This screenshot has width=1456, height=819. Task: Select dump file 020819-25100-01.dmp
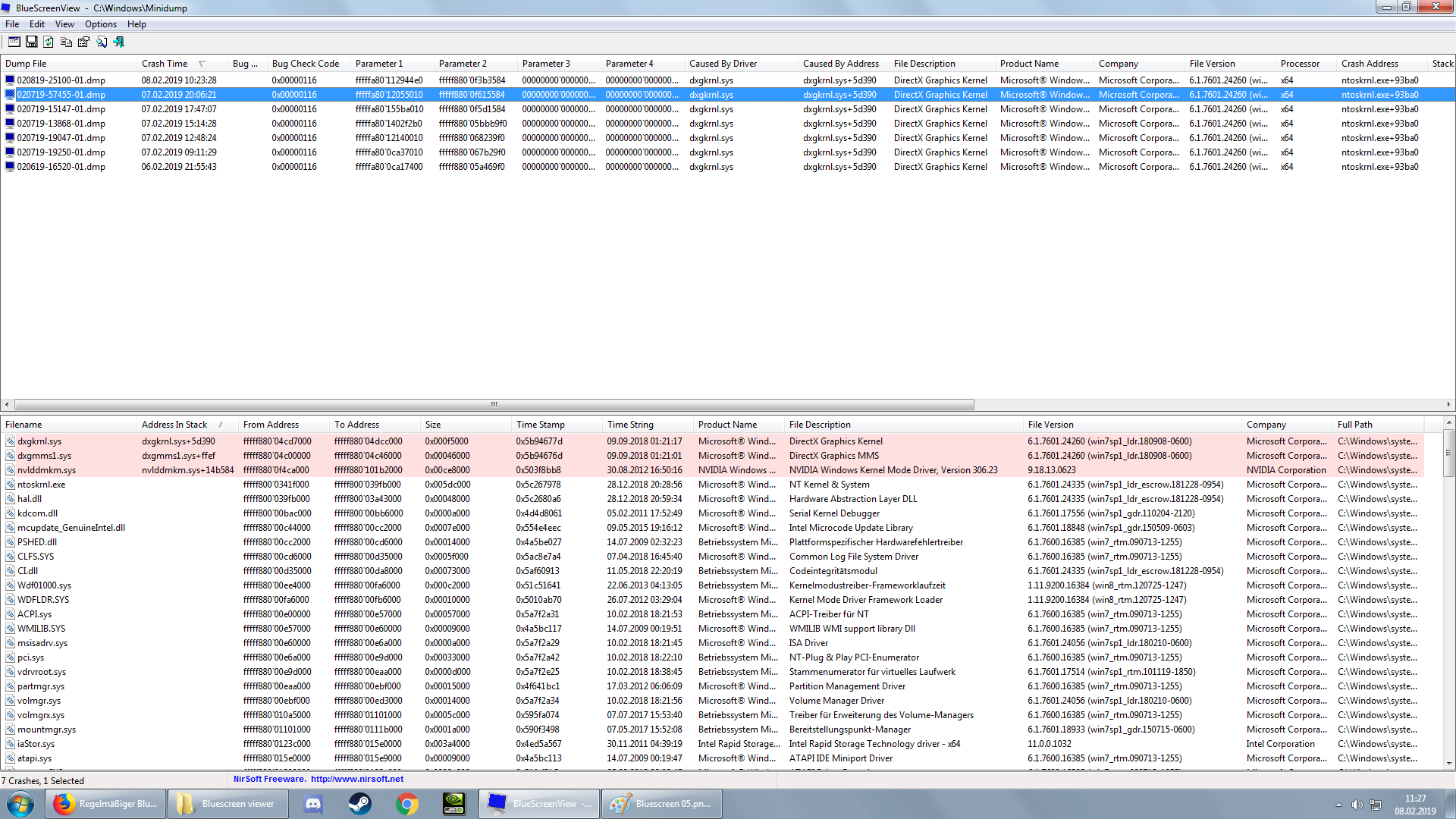(x=61, y=80)
